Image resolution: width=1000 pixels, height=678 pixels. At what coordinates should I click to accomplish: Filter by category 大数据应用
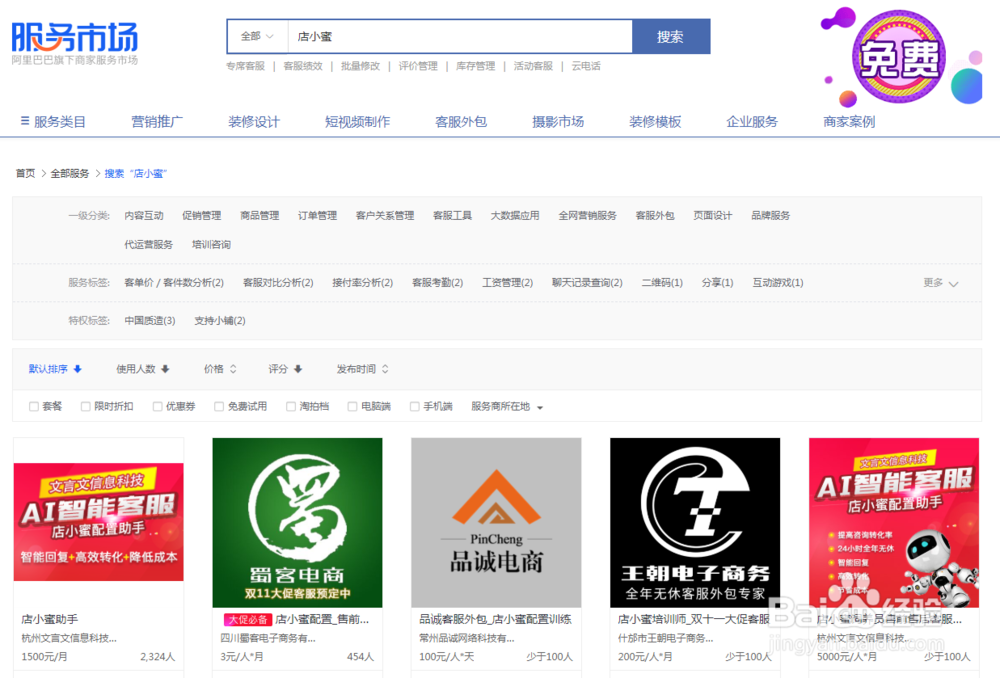coord(515,216)
